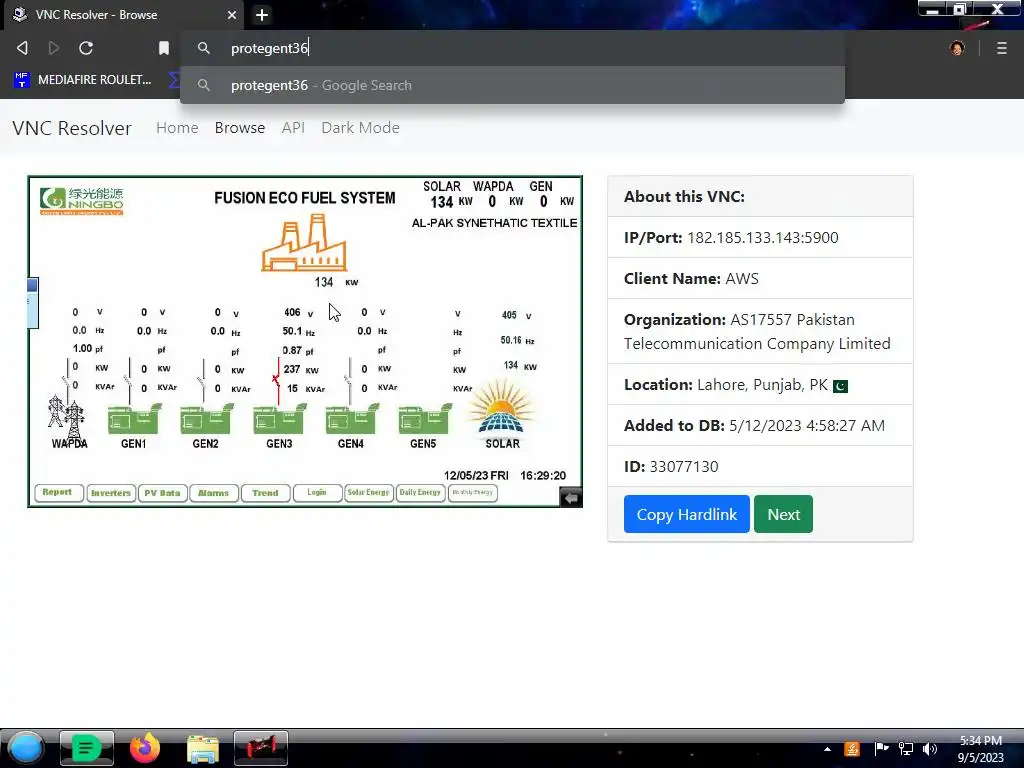Click the orange factory icon
The height and width of the screenshot is (768, 1024).
pyautogui.click(x=304, y=243)
